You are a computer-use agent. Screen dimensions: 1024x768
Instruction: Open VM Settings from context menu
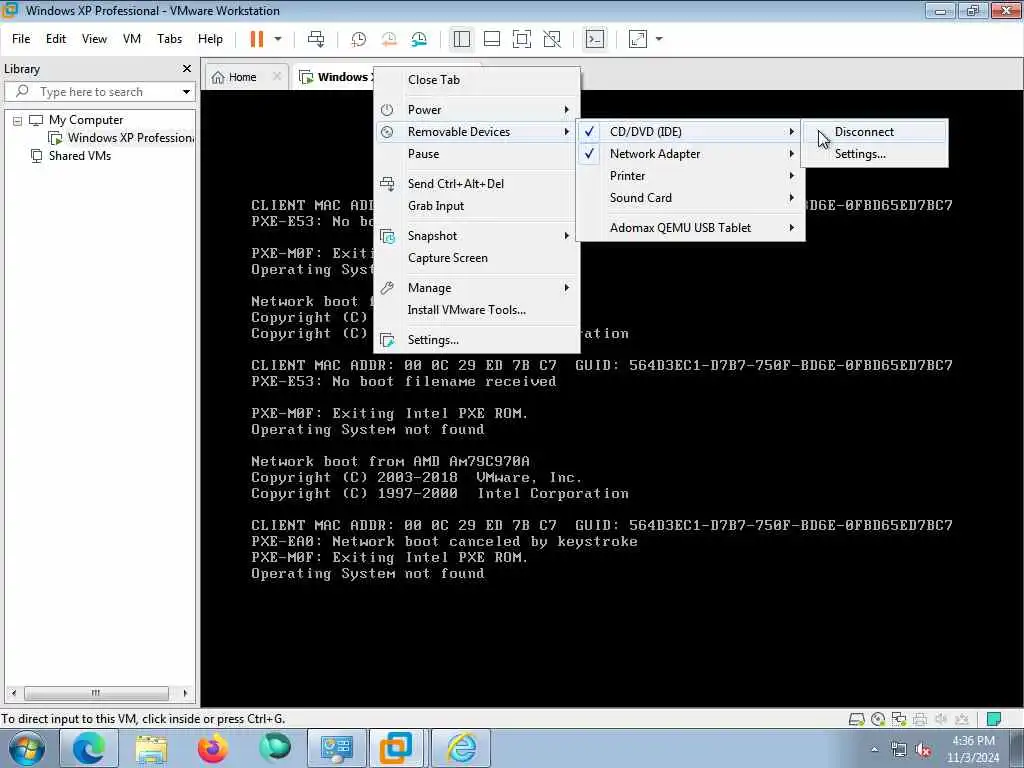[476, 340]
